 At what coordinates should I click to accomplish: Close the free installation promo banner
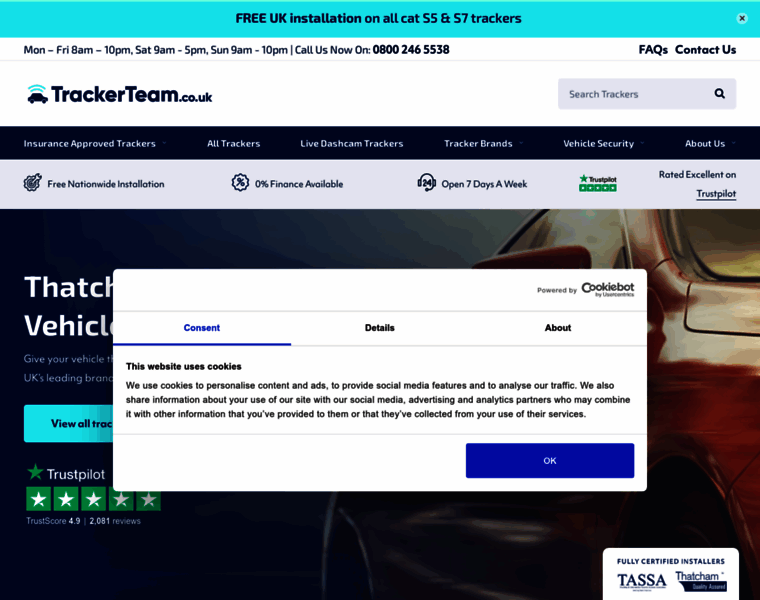(x=742, y=18)
